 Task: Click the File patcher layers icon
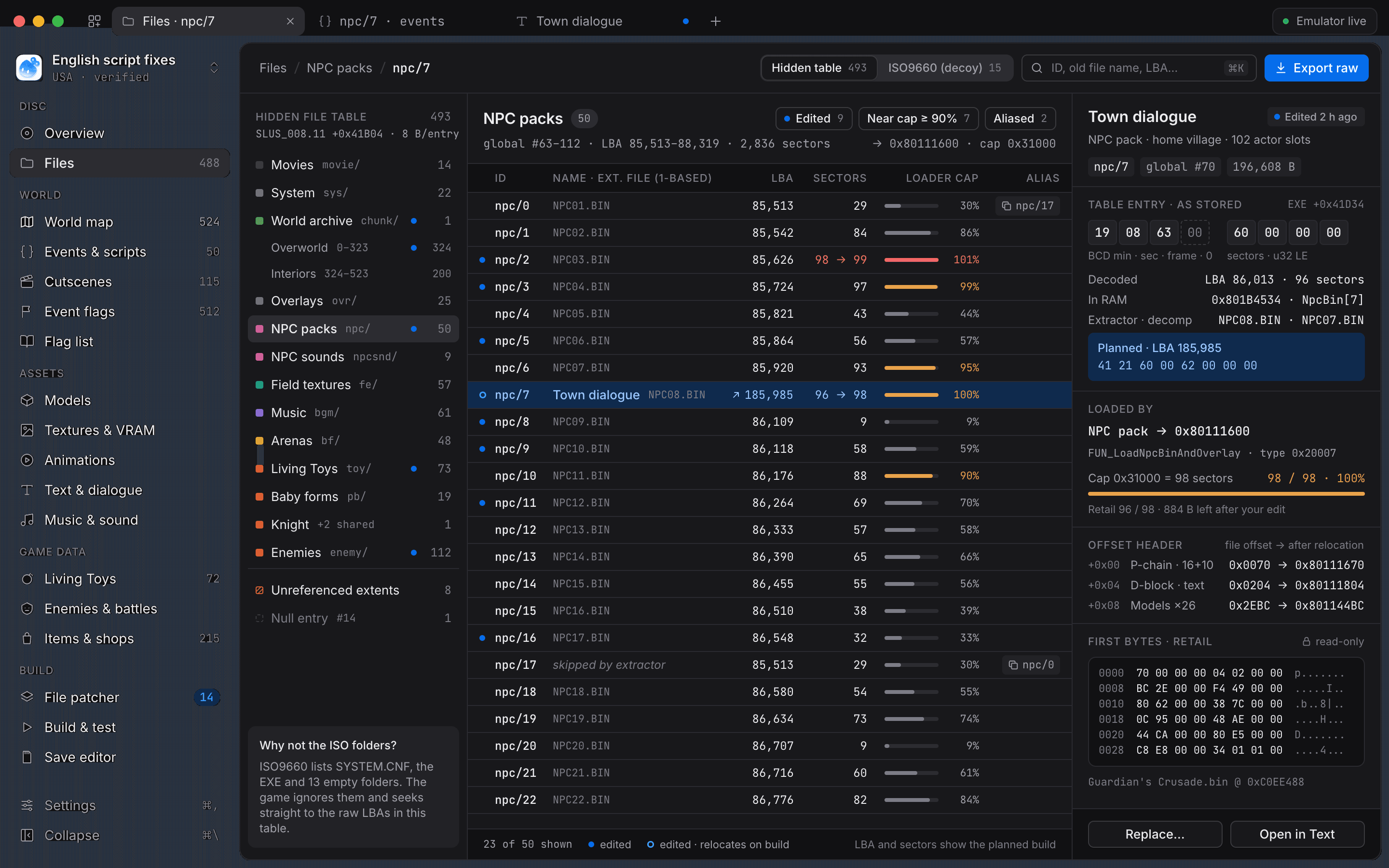coord(27,697)
